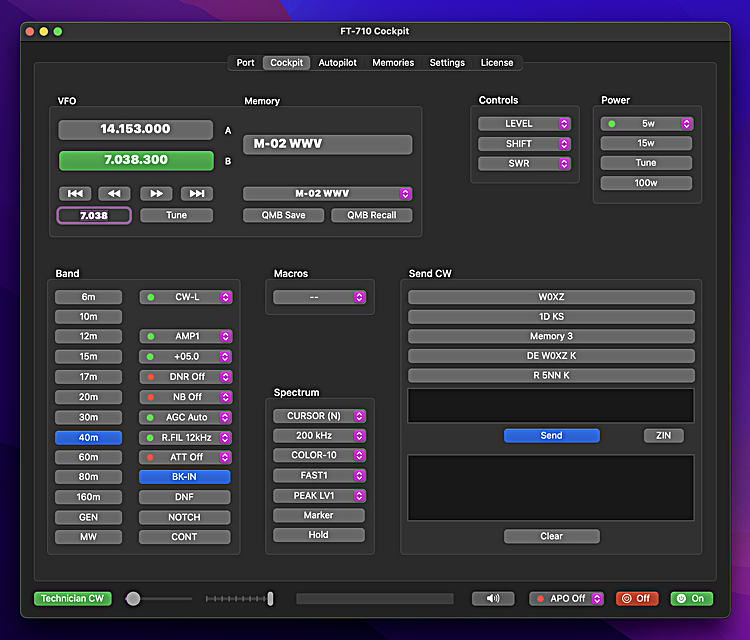Image resolution: width=750 pixels, height=640 pixels.
Task: Select the 10m band
Action: (x=88, y=317)
